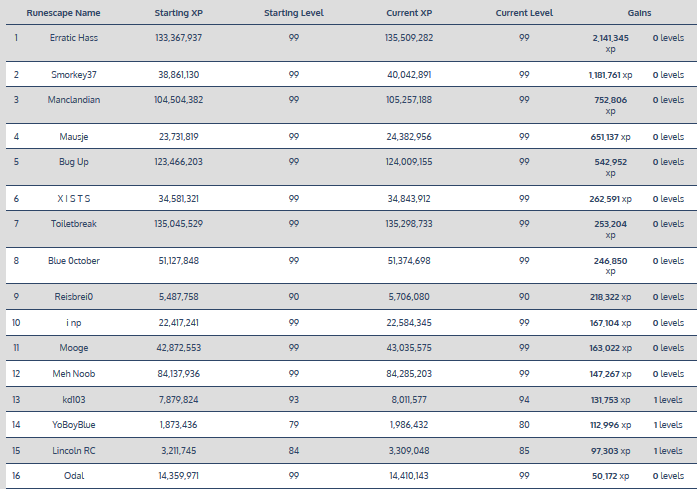Click the Toiletbreak player name
Screen dimensions: 697x489
[x=74, y=223]
